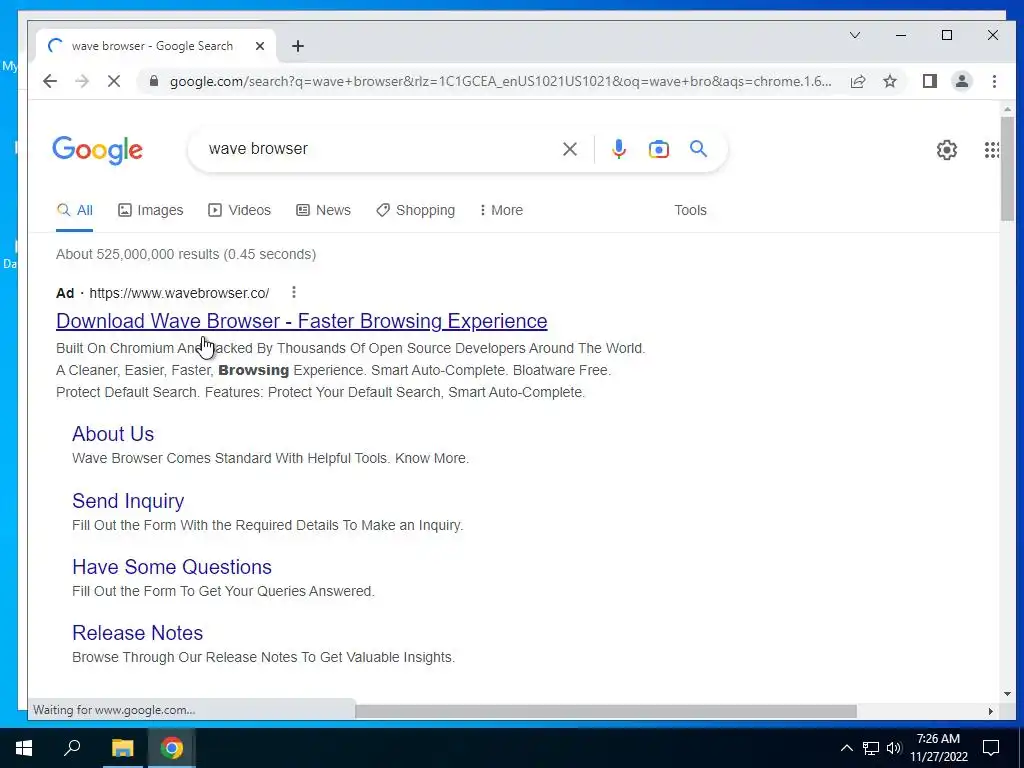Stop loading the page with the X button
The height and width of the screenshot is (768, 1024).
point(114,81)
